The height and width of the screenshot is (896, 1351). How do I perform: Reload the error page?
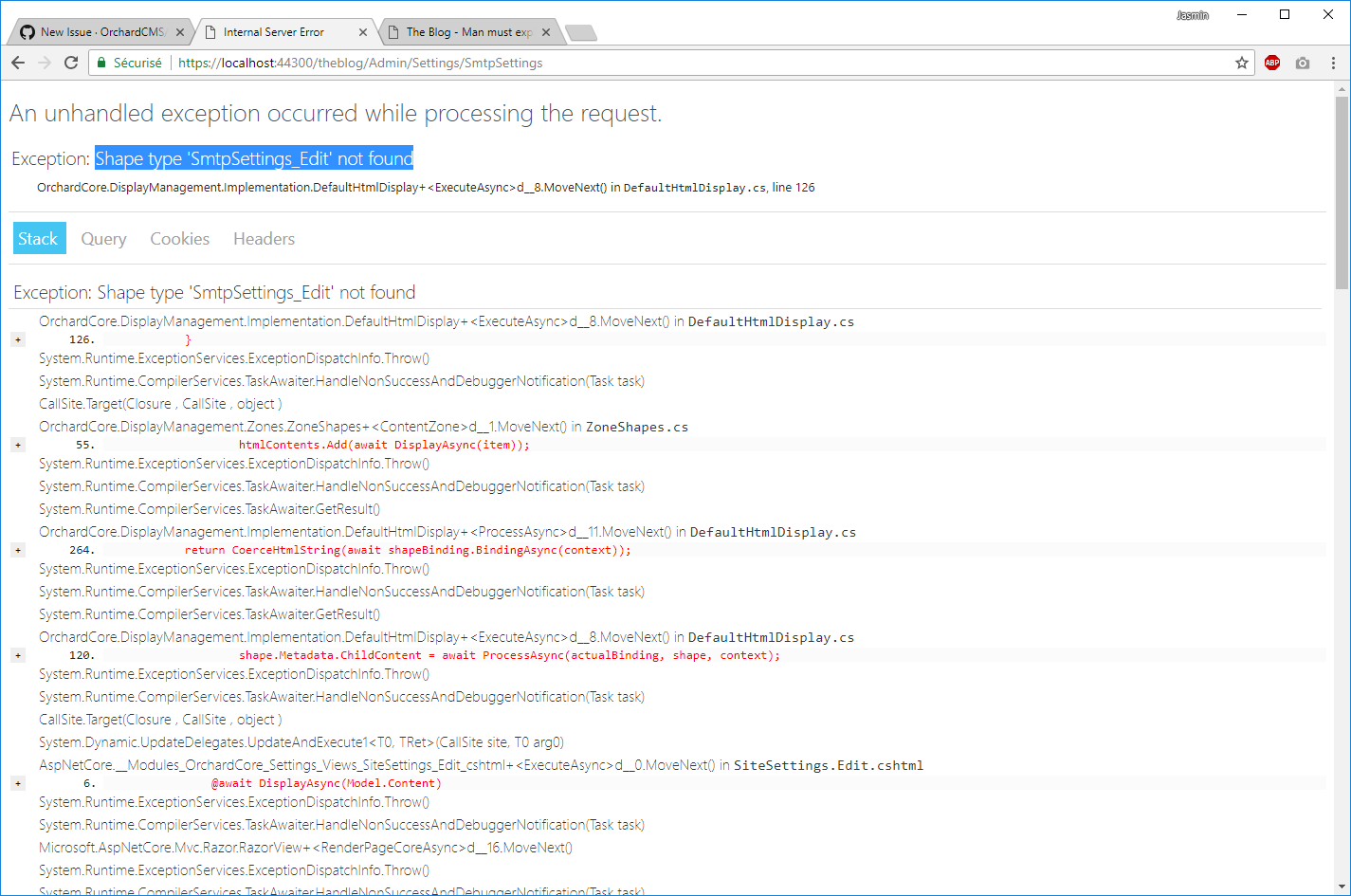point(70,63)
